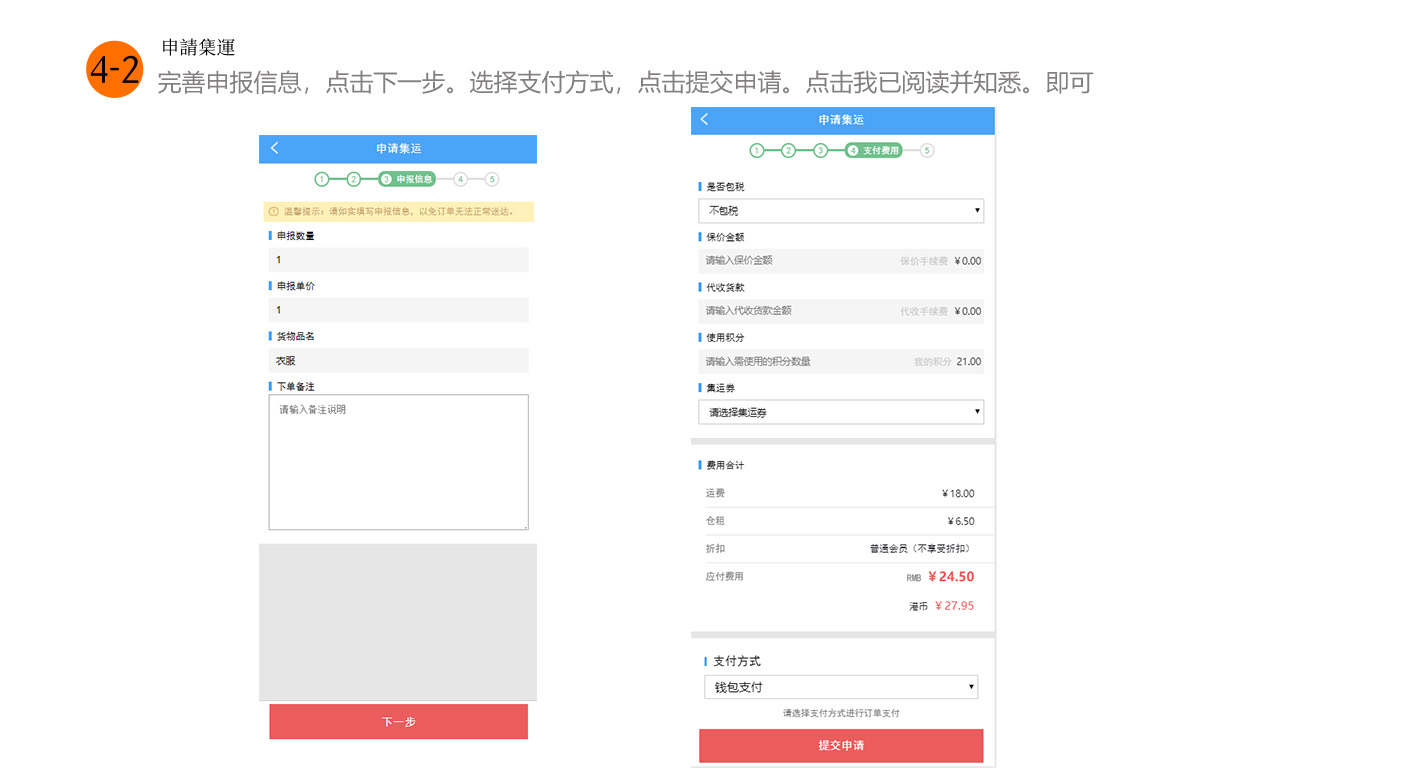Select step 3 circle in right progress bar
Image resolution: width=1417 pixels, height=768 pixels.
(820, 151)
